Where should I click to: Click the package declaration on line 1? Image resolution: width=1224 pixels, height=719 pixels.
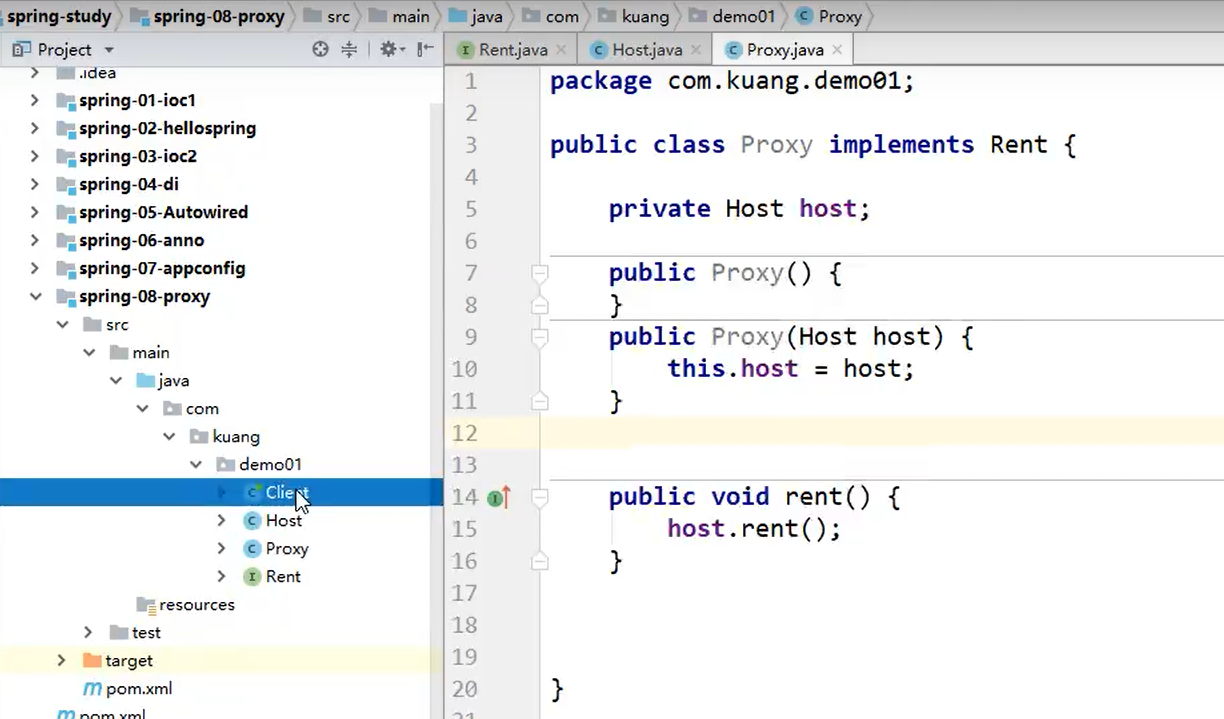tap(732, 80)
